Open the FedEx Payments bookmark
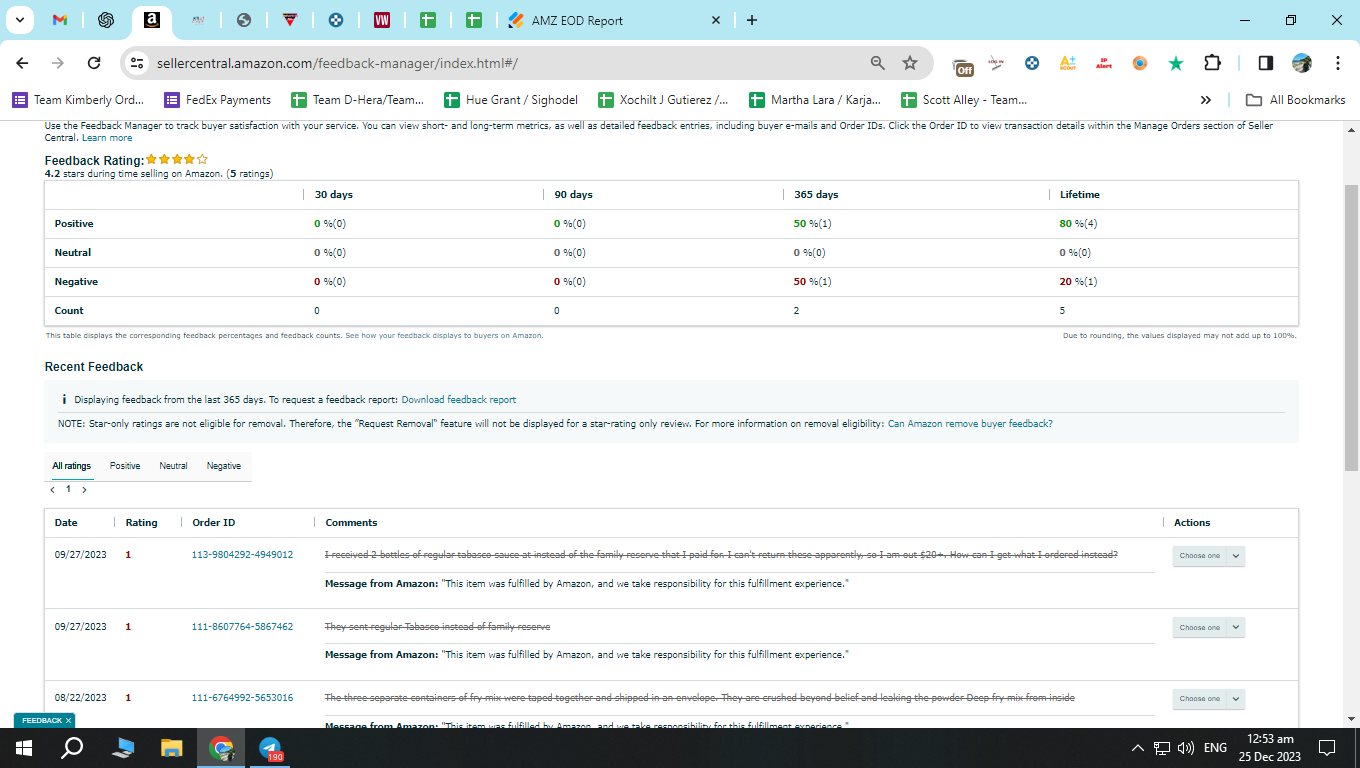 coord(218,100)
